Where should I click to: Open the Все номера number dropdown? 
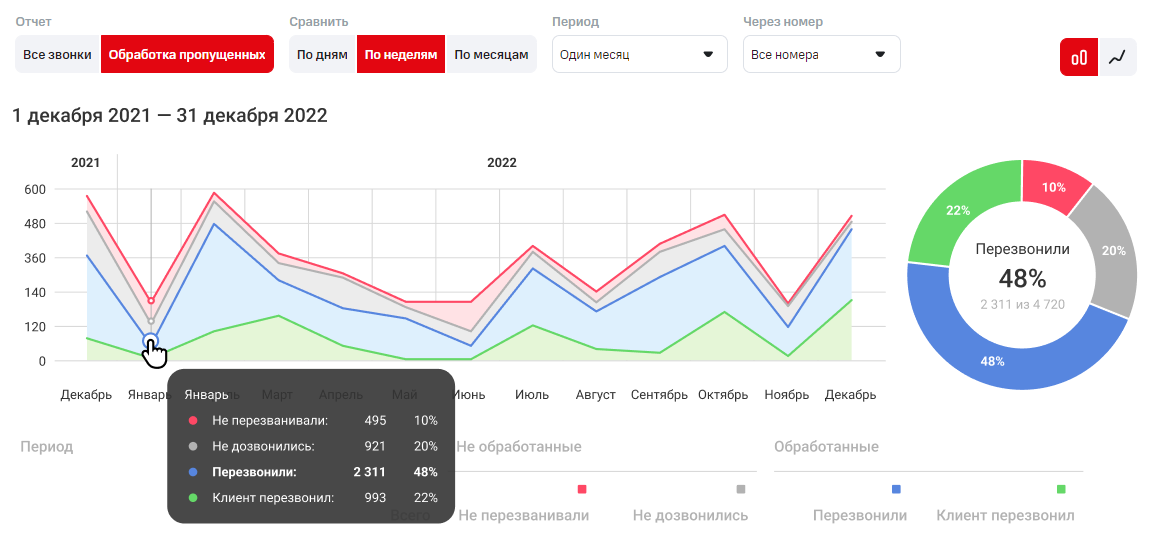click(821, 55)
